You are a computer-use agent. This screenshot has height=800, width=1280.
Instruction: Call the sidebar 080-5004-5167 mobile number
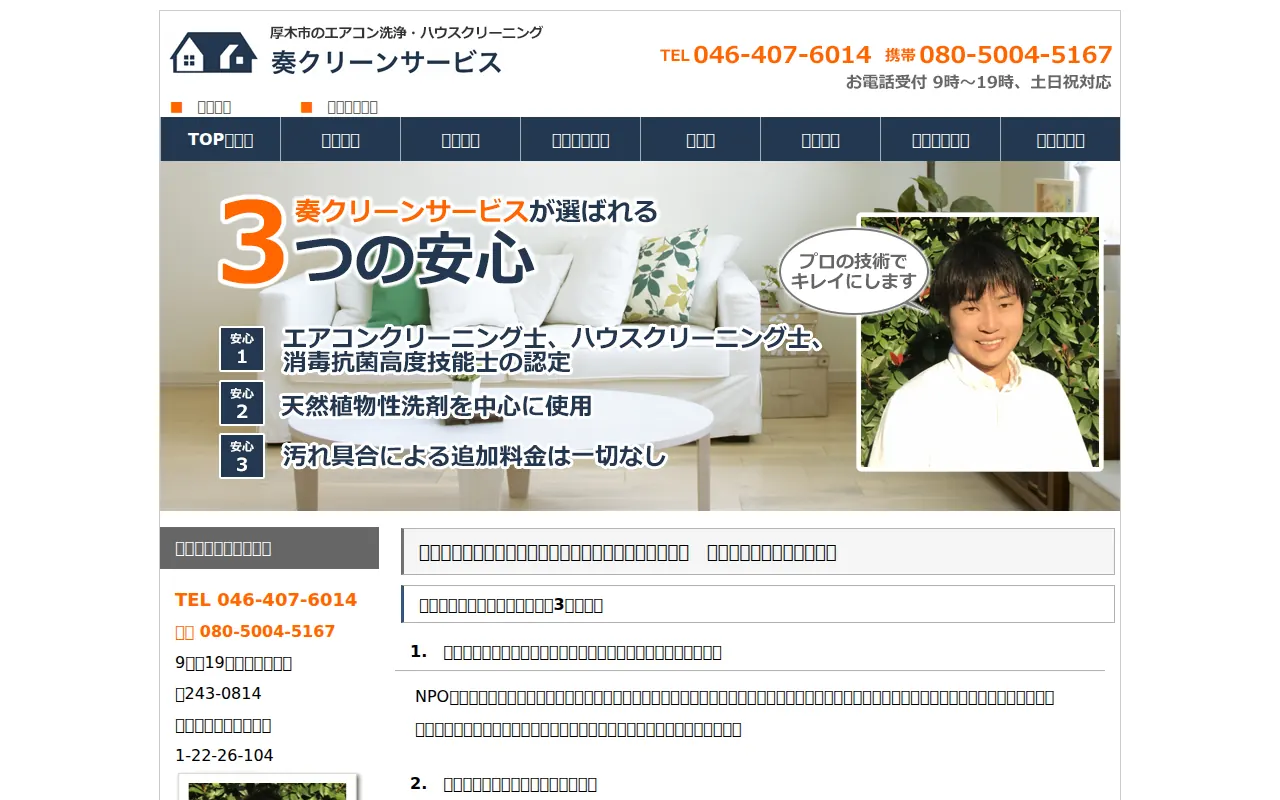(x=255, y=632)
